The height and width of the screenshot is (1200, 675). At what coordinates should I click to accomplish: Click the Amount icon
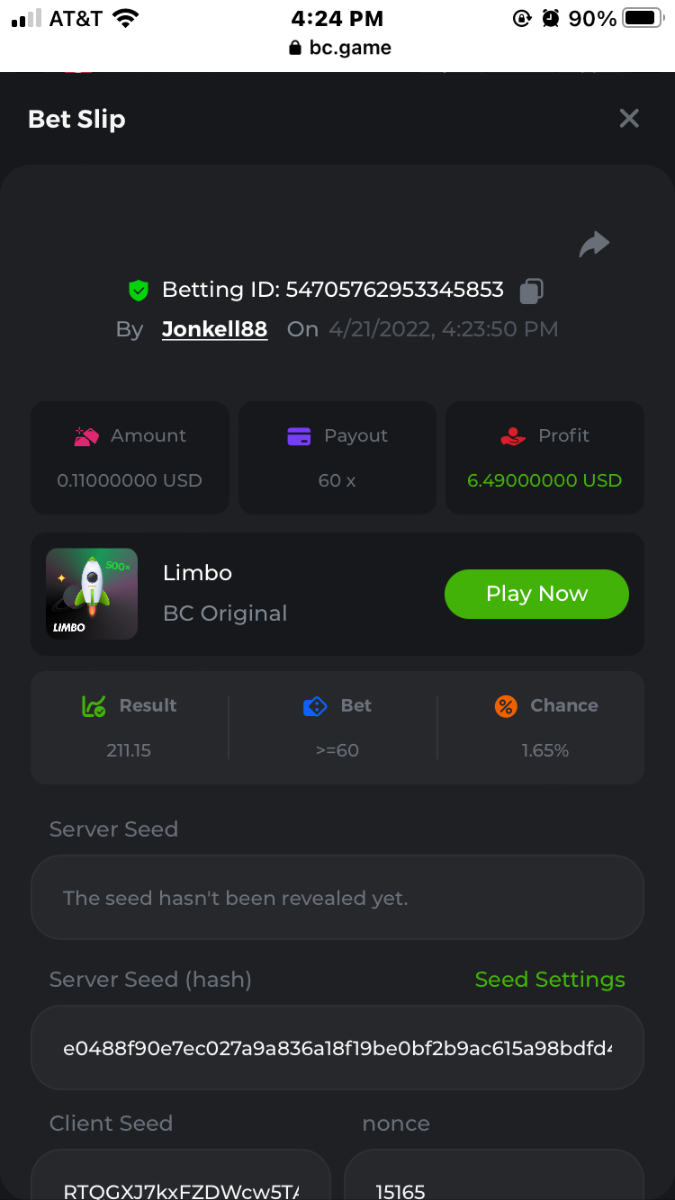(86, 436)
